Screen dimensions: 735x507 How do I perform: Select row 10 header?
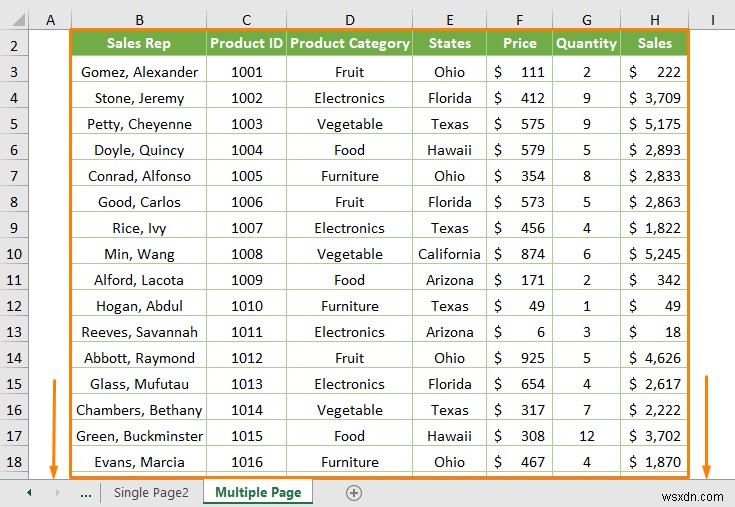pyautogui.click(x=14, y=254)
